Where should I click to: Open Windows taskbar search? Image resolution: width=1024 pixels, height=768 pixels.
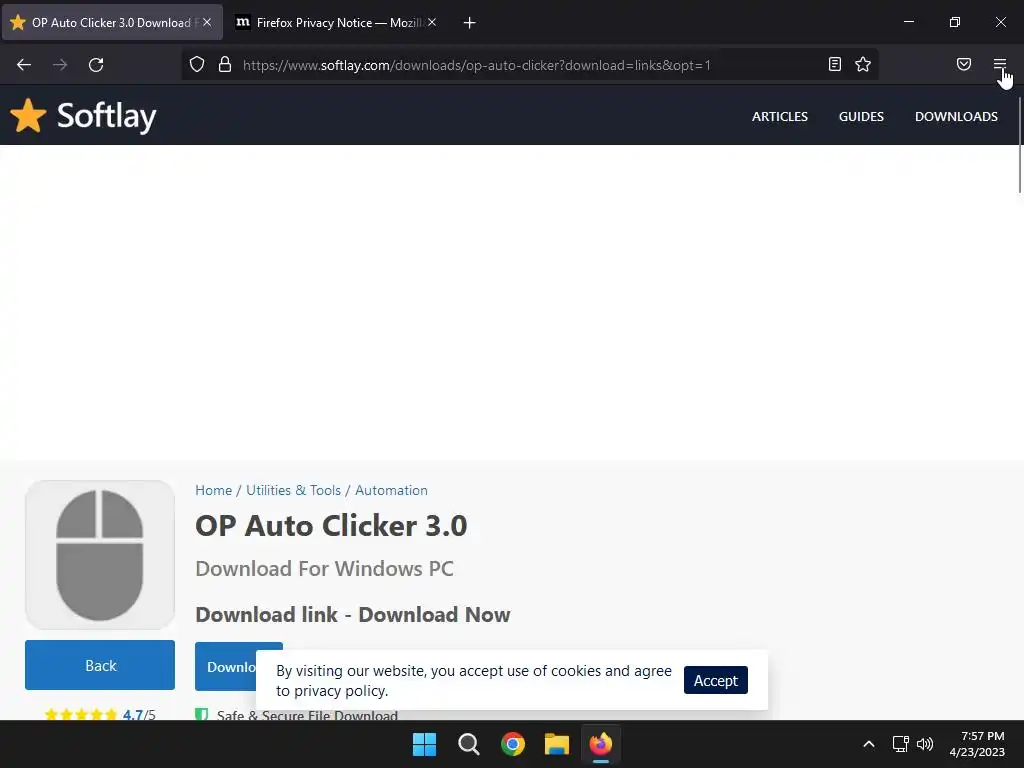[x=469, y=744]
